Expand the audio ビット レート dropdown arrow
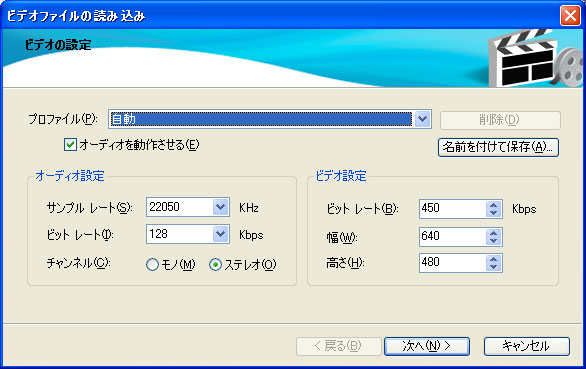 [x=220, y=234]
